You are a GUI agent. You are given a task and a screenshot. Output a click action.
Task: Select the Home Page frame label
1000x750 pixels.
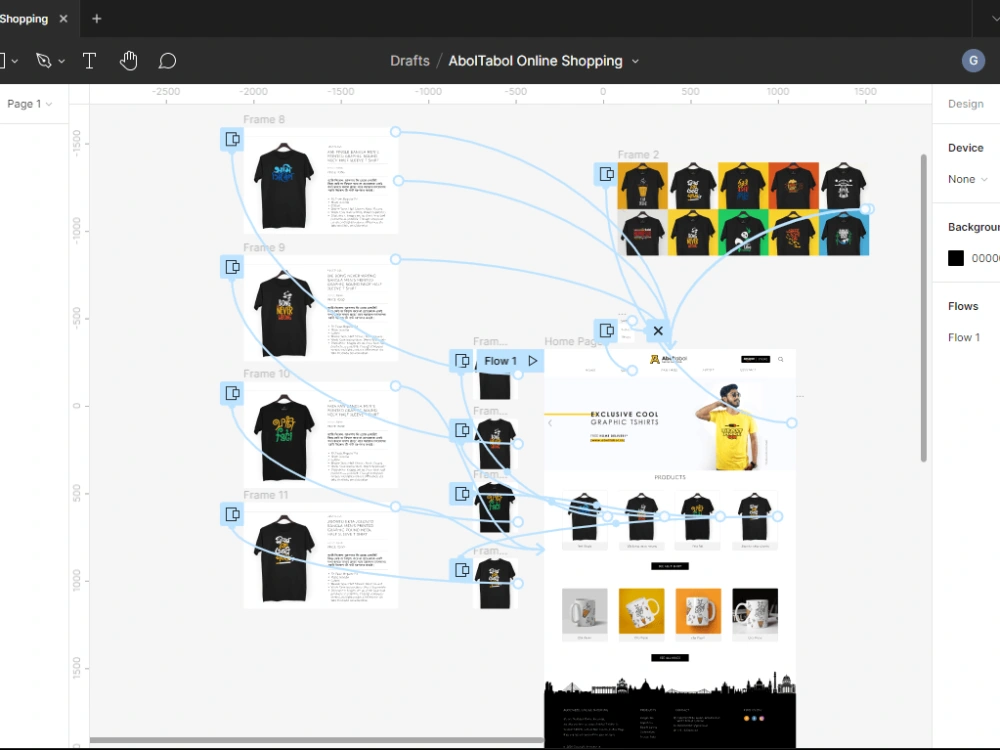pos(573,341)
